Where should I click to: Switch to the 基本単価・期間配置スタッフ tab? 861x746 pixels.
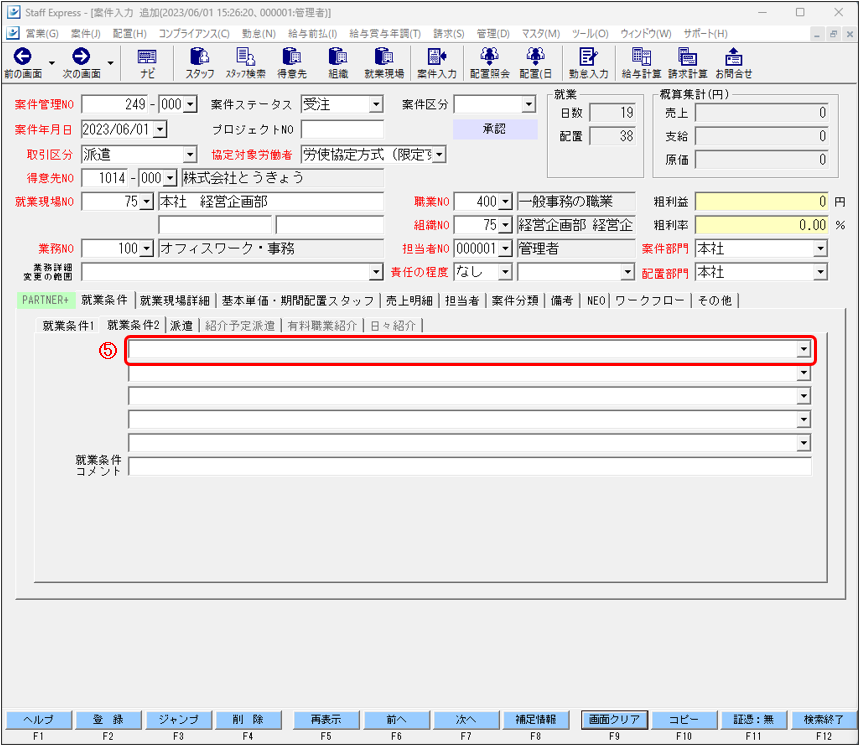pos(298,300)
